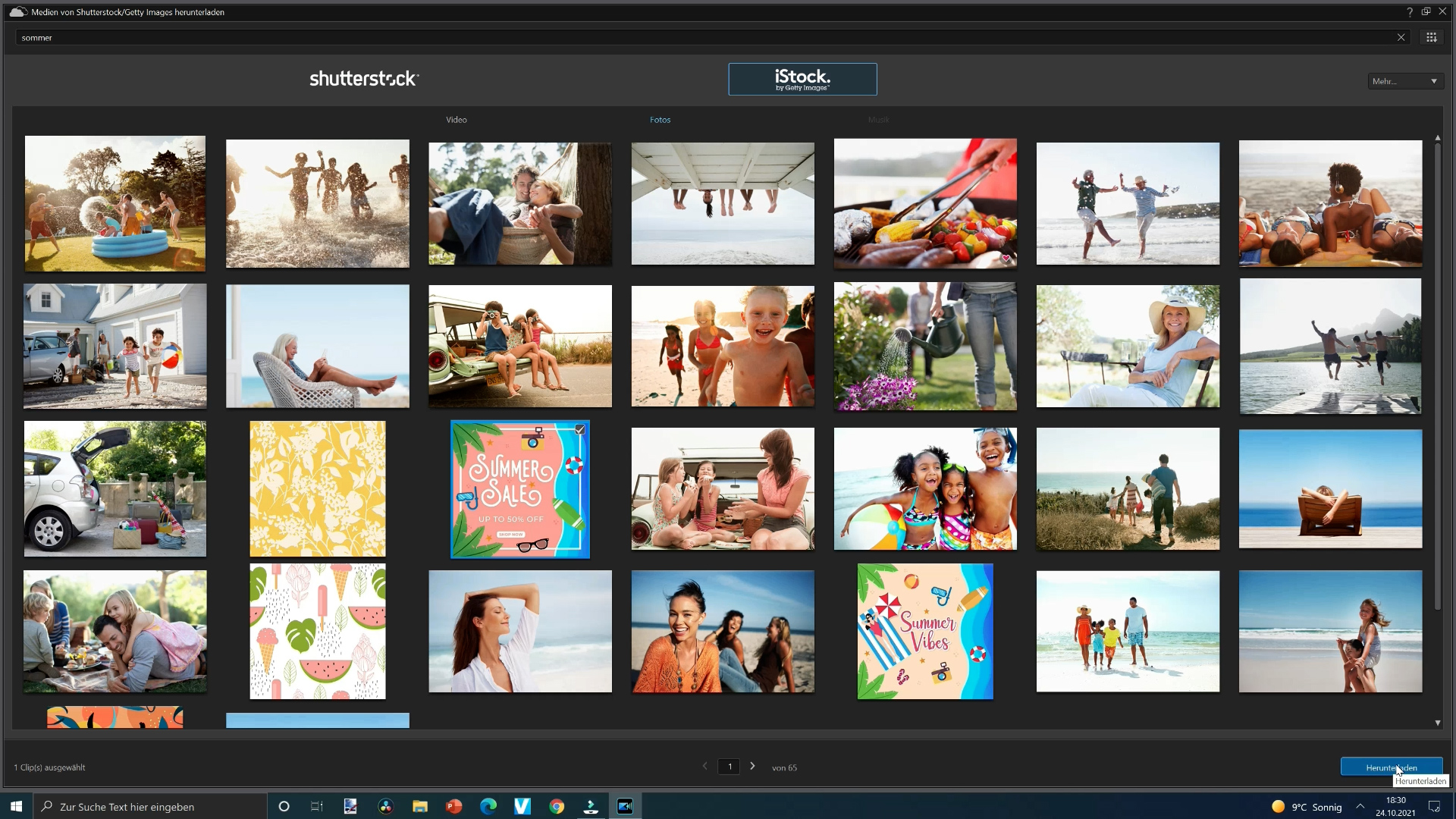Select the iStock by Getty Images source
Image resolution: width=1456 pixels, height=819 pixels.
[802, 79]
